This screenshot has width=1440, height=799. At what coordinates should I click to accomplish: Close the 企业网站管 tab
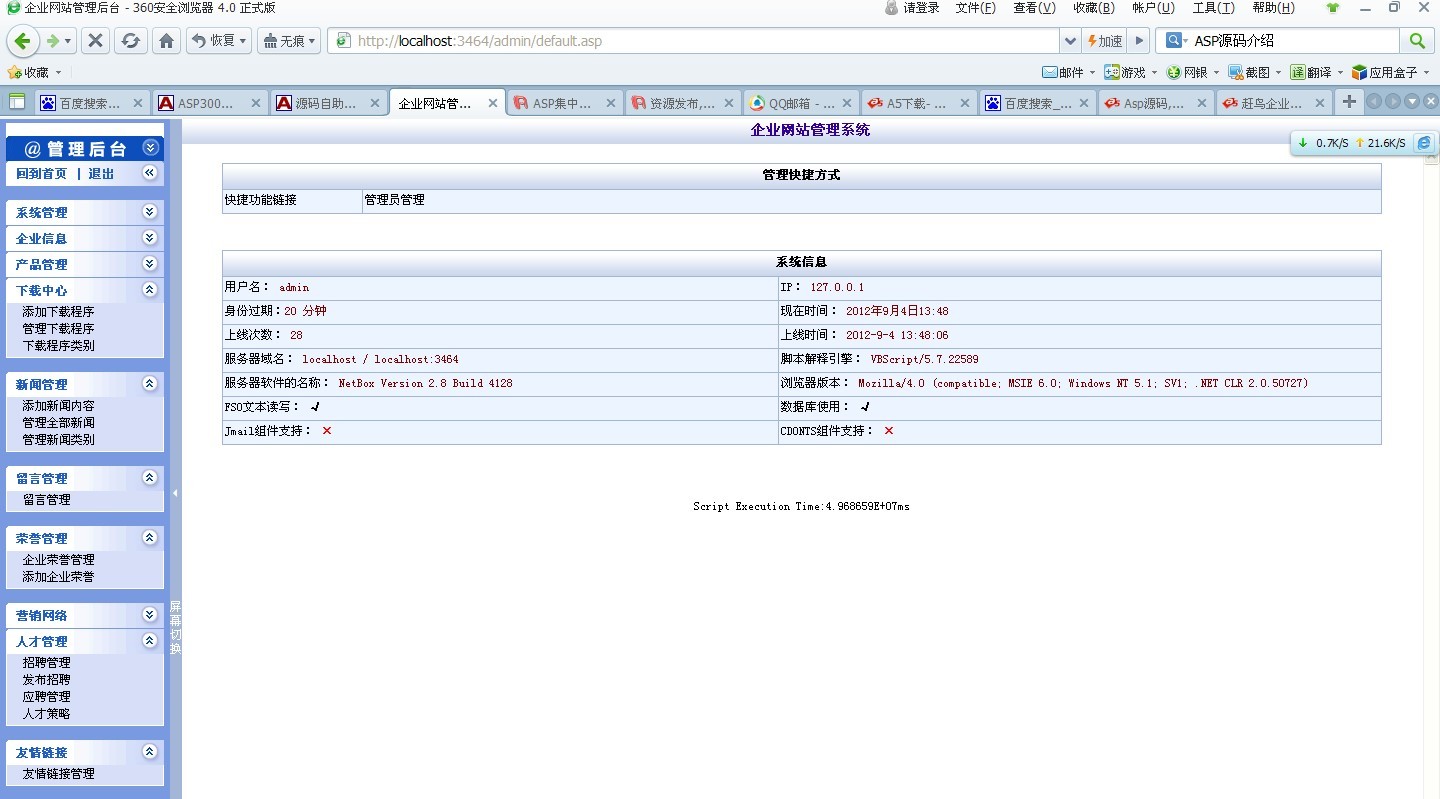coord(493,103)
